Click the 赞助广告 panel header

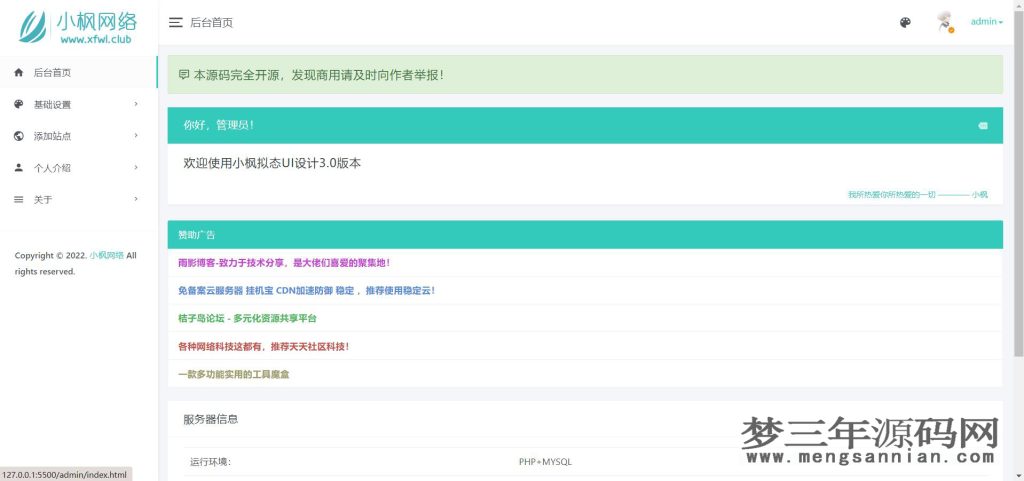click(585, 235)
